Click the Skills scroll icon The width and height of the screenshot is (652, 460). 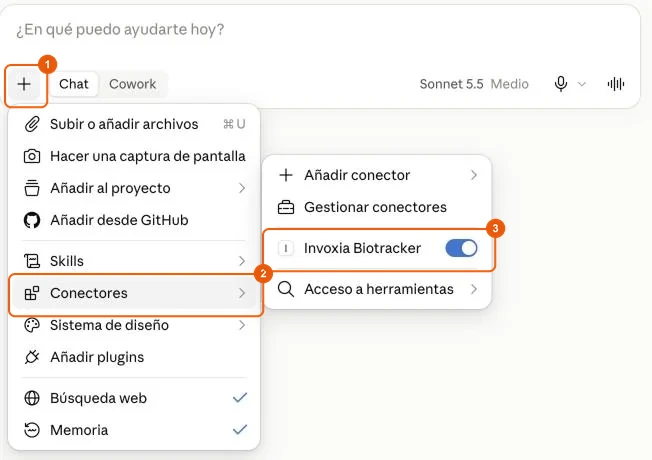pos(32,261)
